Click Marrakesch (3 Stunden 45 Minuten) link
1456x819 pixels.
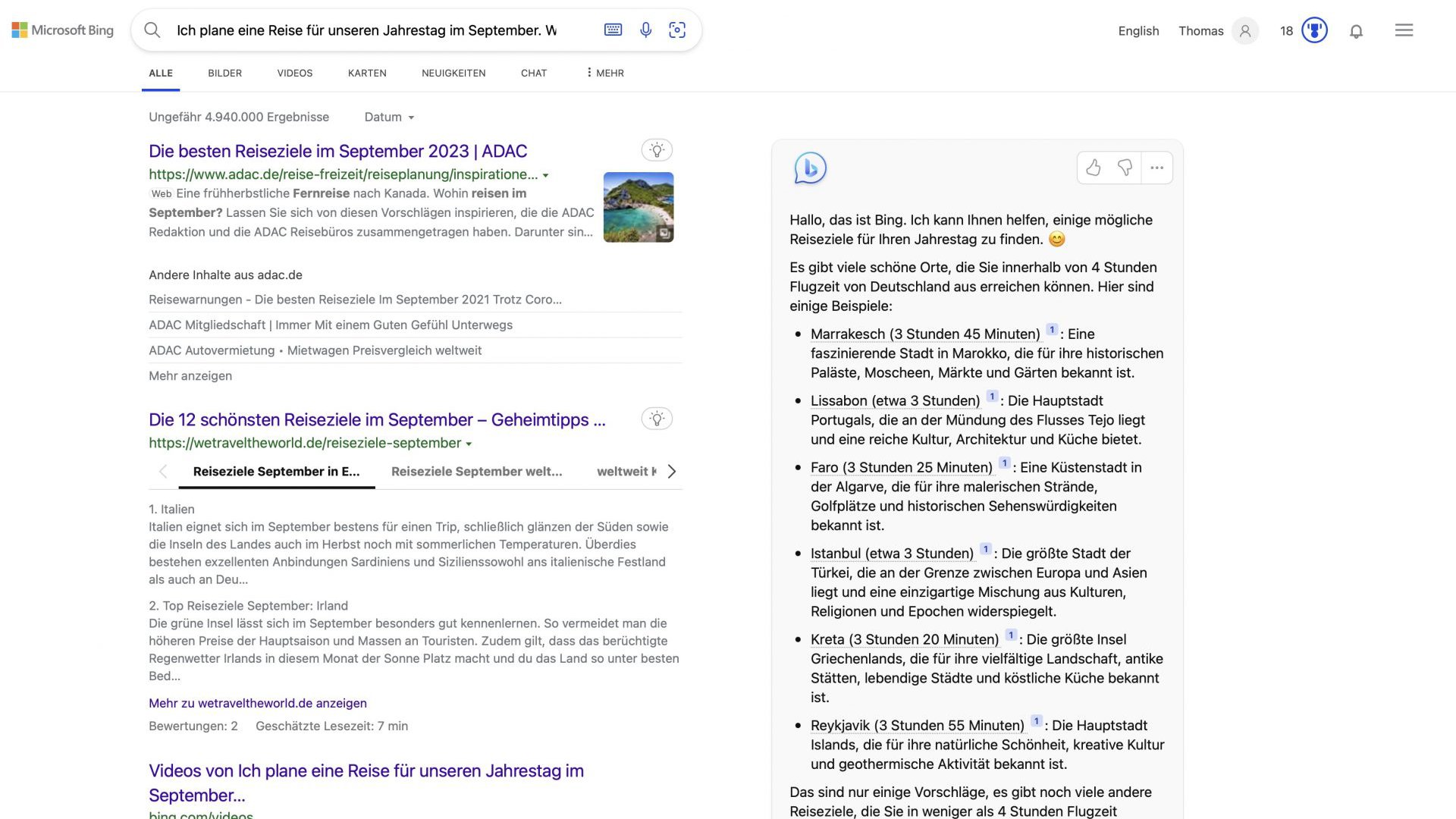[925, 334]
